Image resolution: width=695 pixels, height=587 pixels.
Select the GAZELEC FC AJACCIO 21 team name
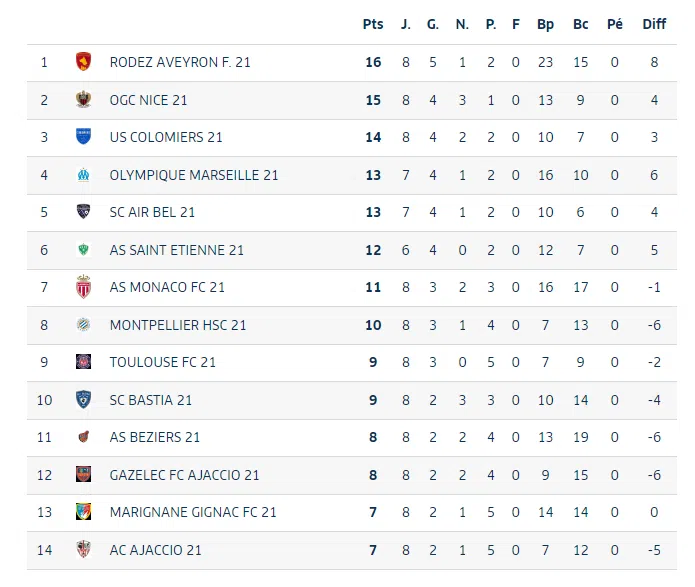[185, 475]
